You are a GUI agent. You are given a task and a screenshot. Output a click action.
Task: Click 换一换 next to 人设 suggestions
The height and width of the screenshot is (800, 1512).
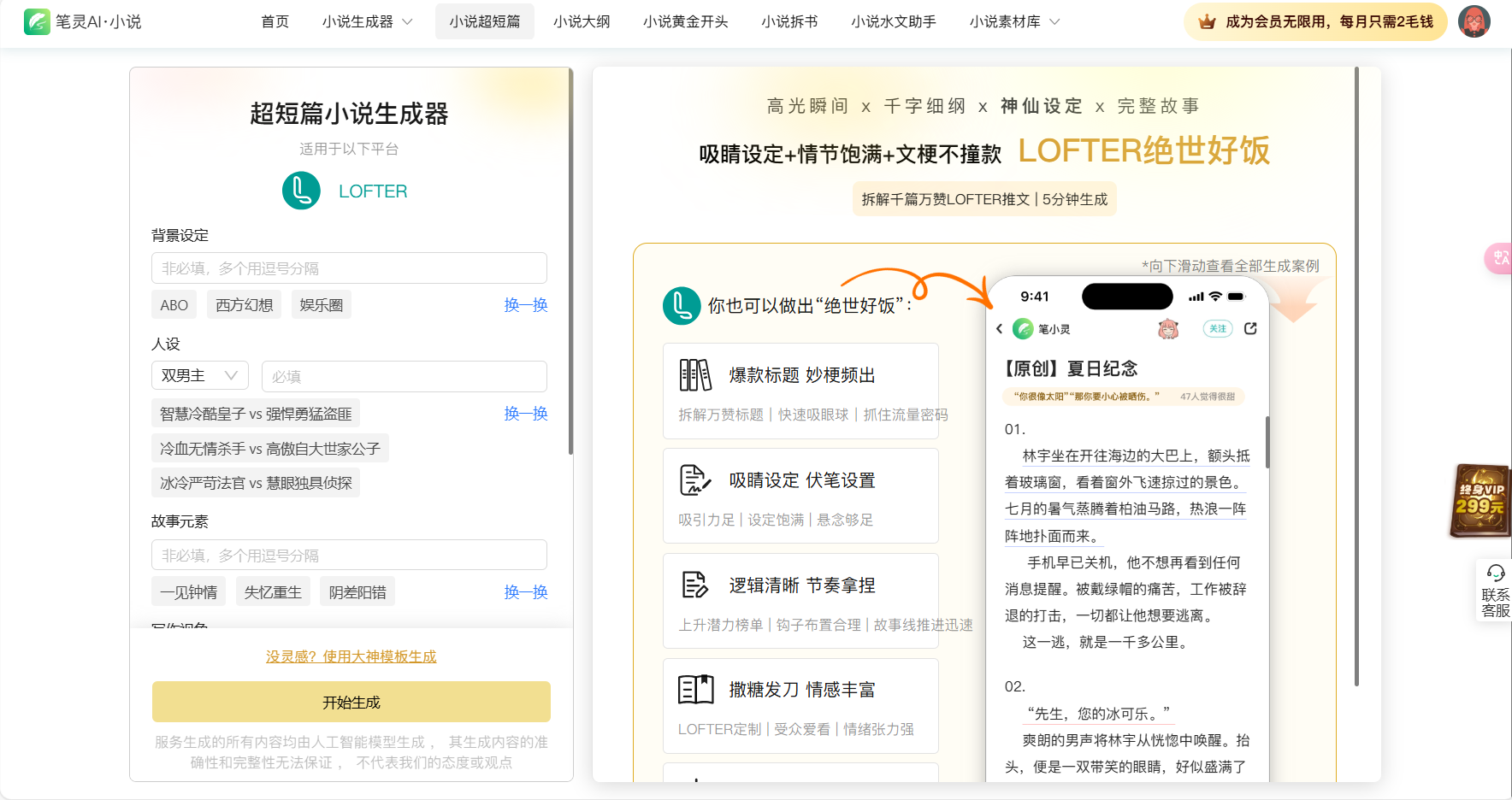coord(526,414)
